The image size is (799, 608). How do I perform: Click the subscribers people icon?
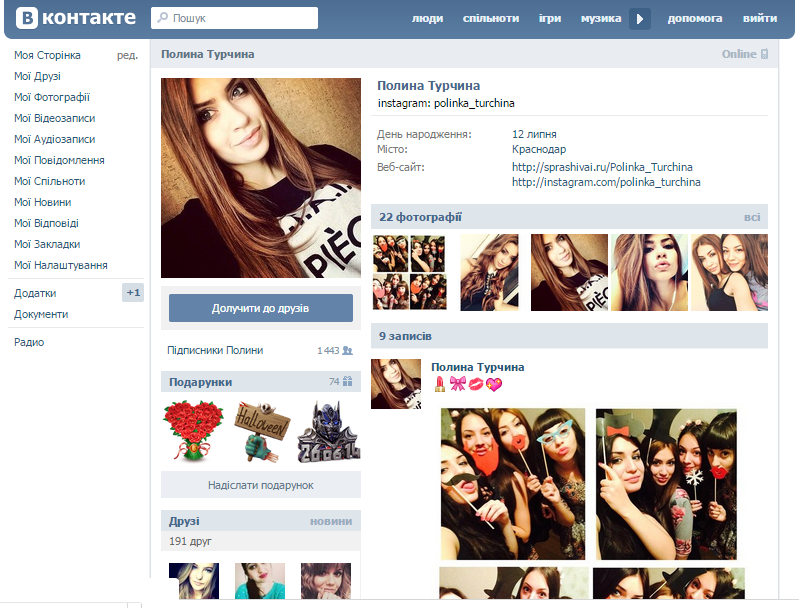pyautogui.click(x=348, y=350)
